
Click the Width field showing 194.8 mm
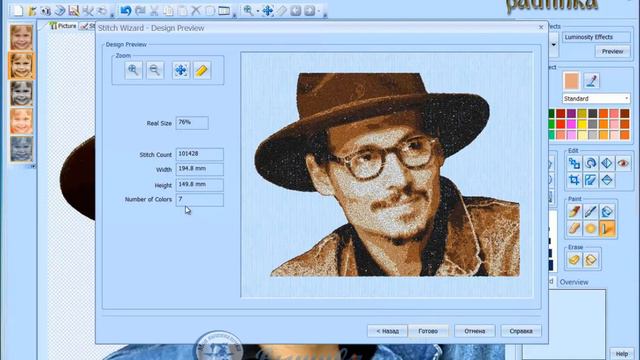(x=200, y=169)
